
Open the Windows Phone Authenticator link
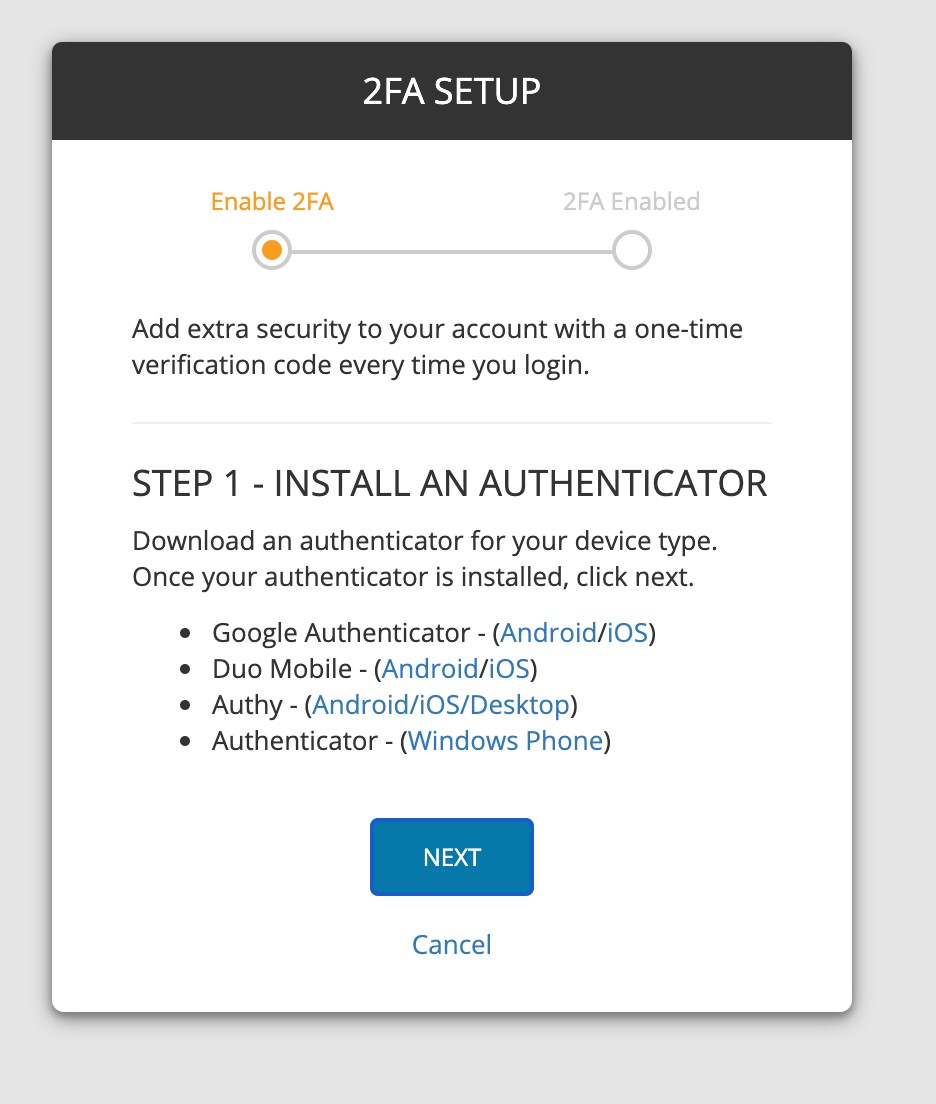click(x=506, y=741)
